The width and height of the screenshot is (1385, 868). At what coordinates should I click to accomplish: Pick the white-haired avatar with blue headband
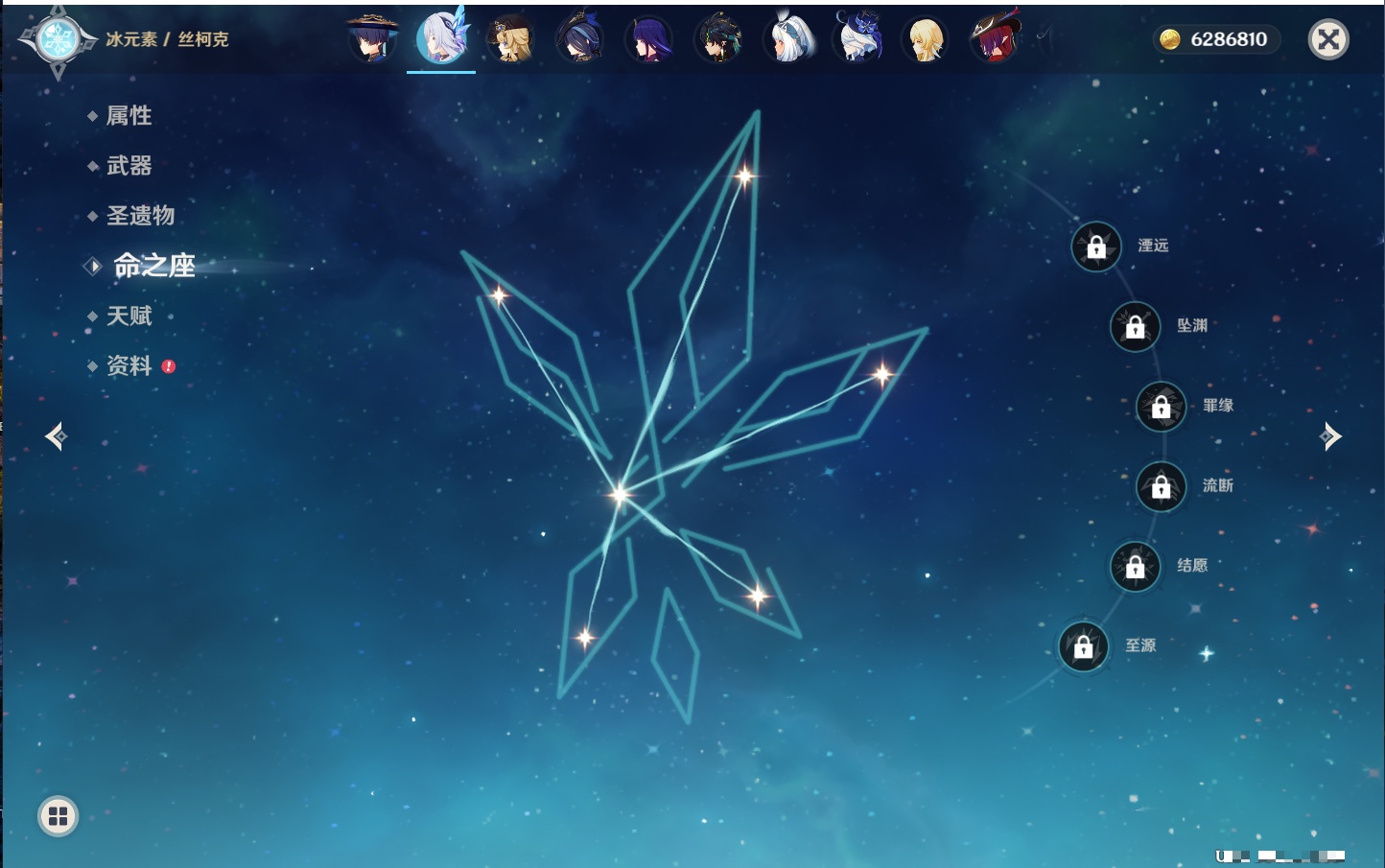[788, 38]
